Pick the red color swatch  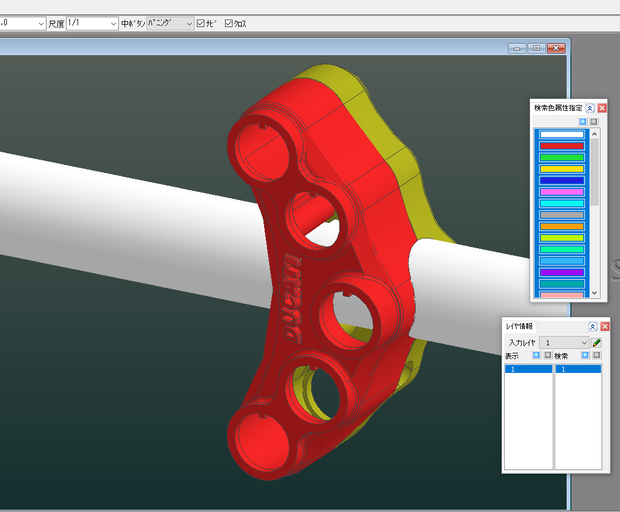point(562,146)
